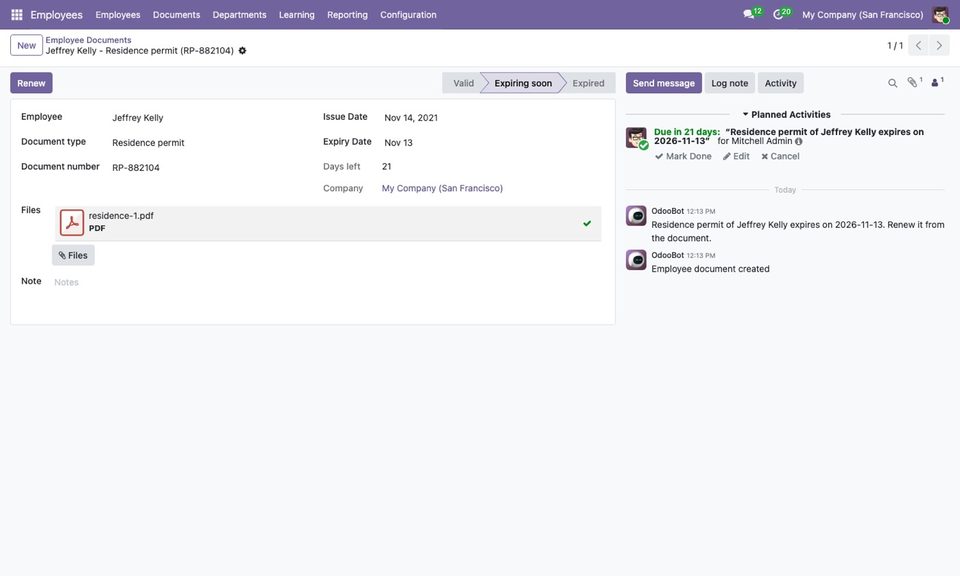Click the gear actions icon beside the record title
The height and width of the screenshot is (576, 960).
242,51
